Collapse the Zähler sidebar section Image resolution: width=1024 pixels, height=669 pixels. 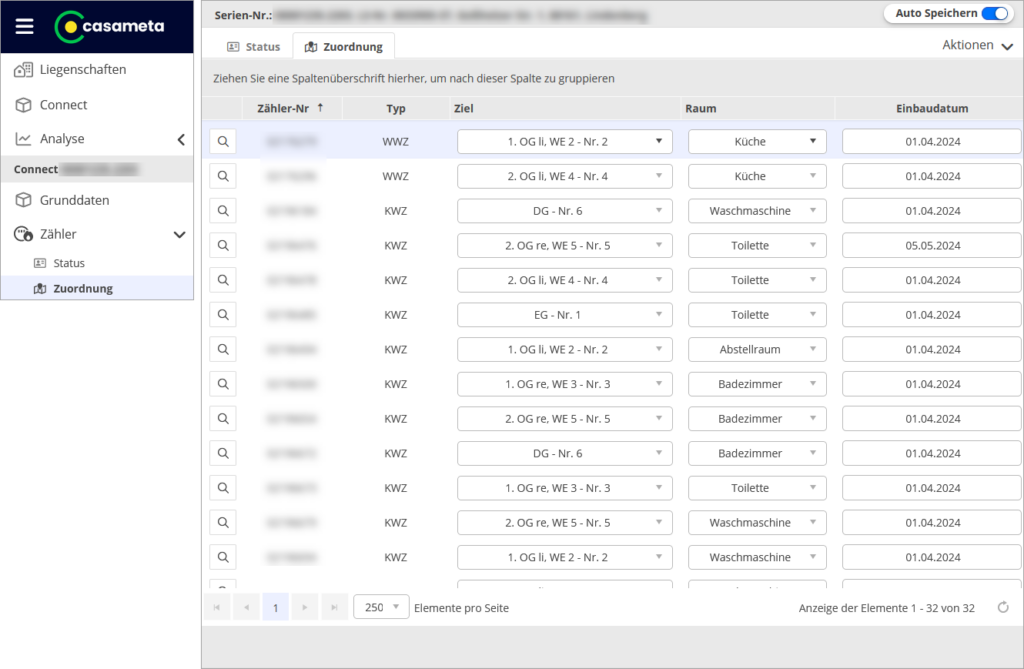click(180, 234)
